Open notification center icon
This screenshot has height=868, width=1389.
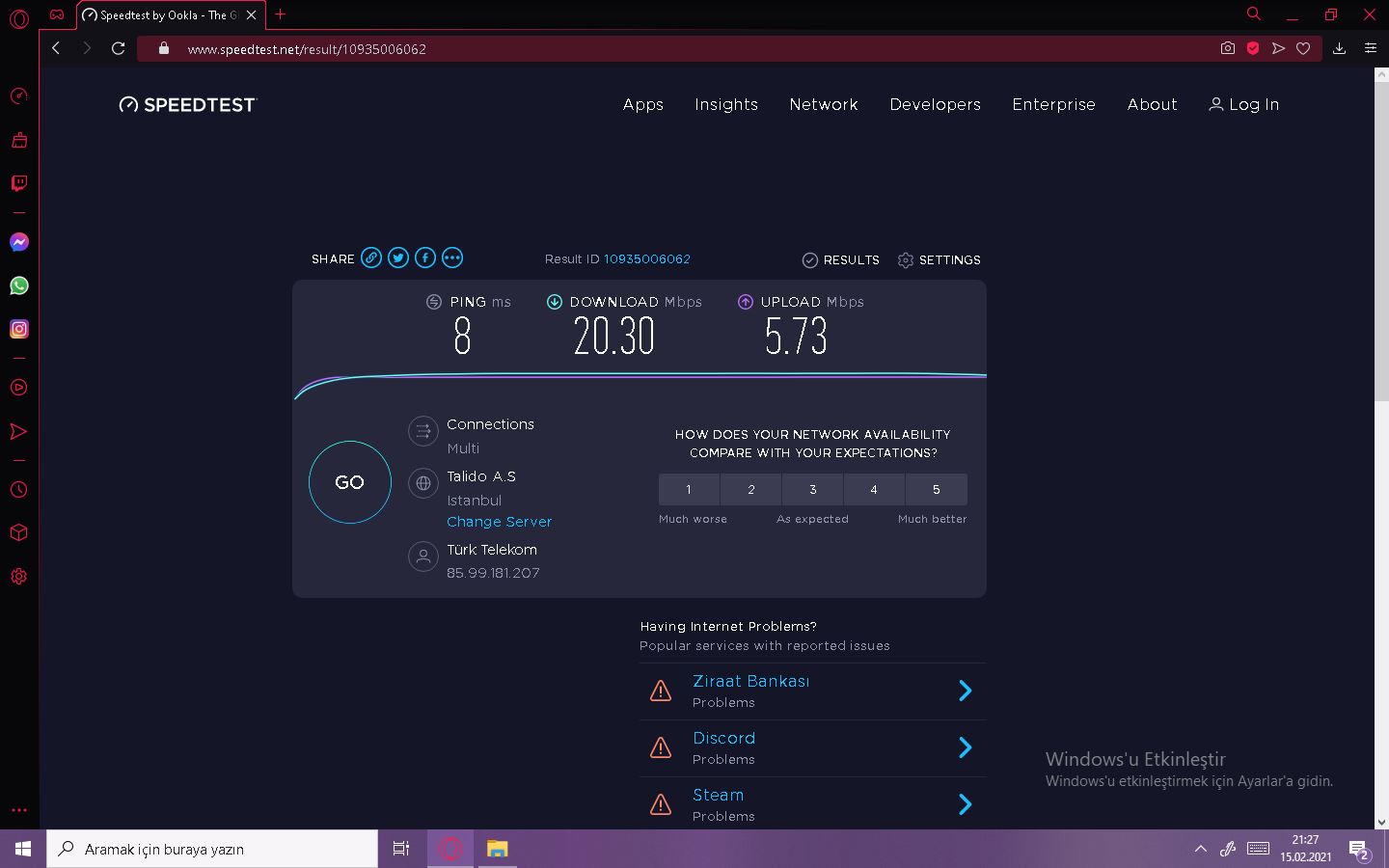1360,850
